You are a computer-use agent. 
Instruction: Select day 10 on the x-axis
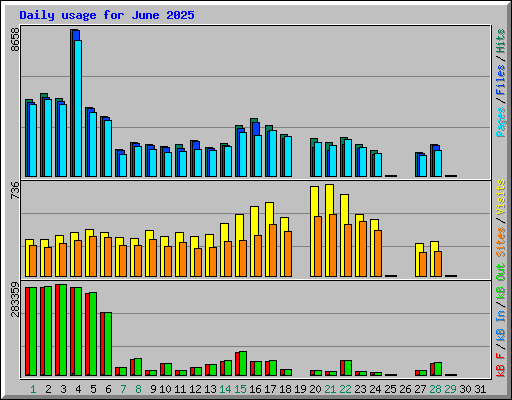coord(165,389)
